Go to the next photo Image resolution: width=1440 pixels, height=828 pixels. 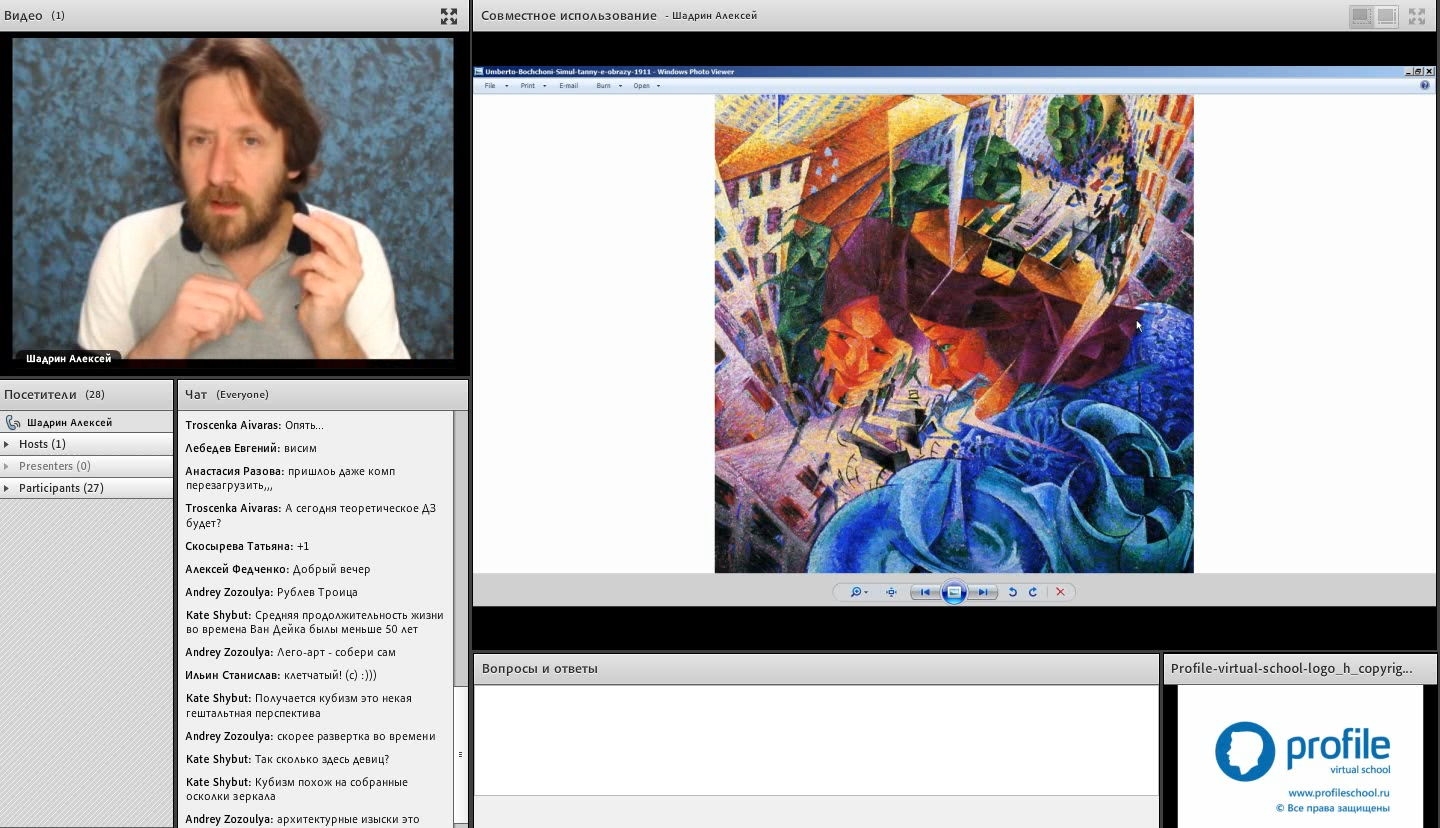[x=984, y=592]
